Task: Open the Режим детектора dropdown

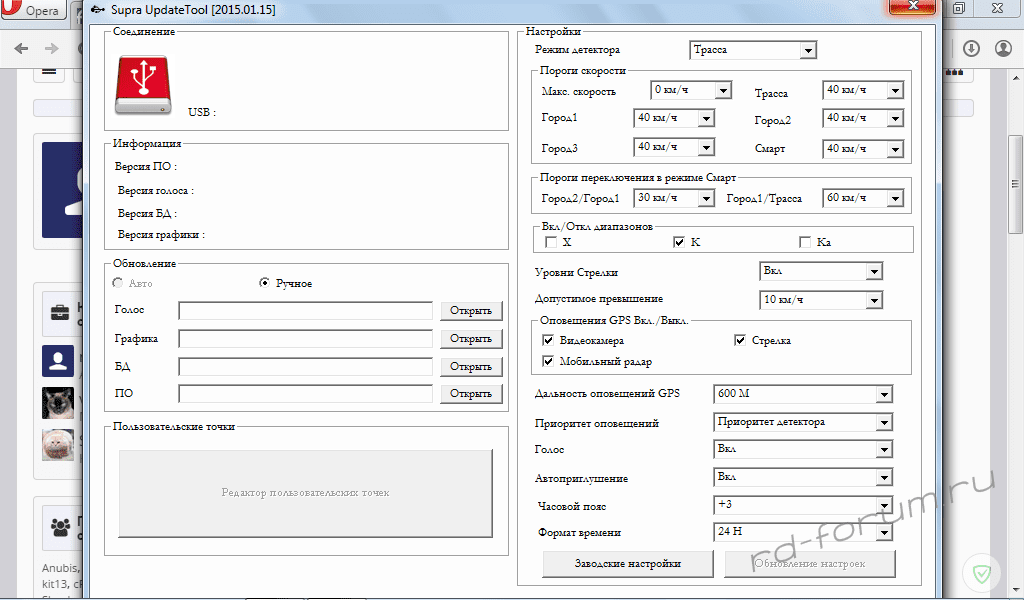Action: 753,50
